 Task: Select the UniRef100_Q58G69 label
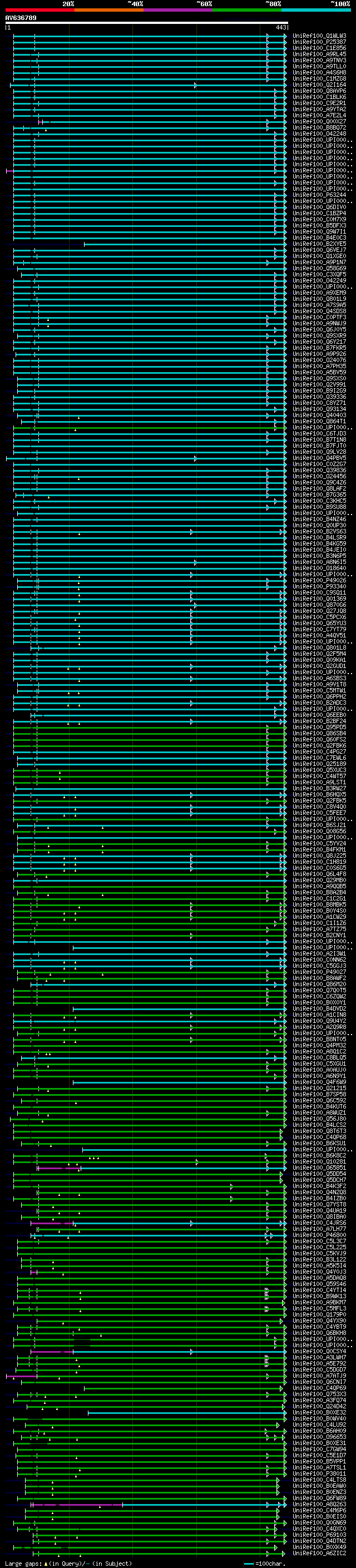click(x=319, y=269)
